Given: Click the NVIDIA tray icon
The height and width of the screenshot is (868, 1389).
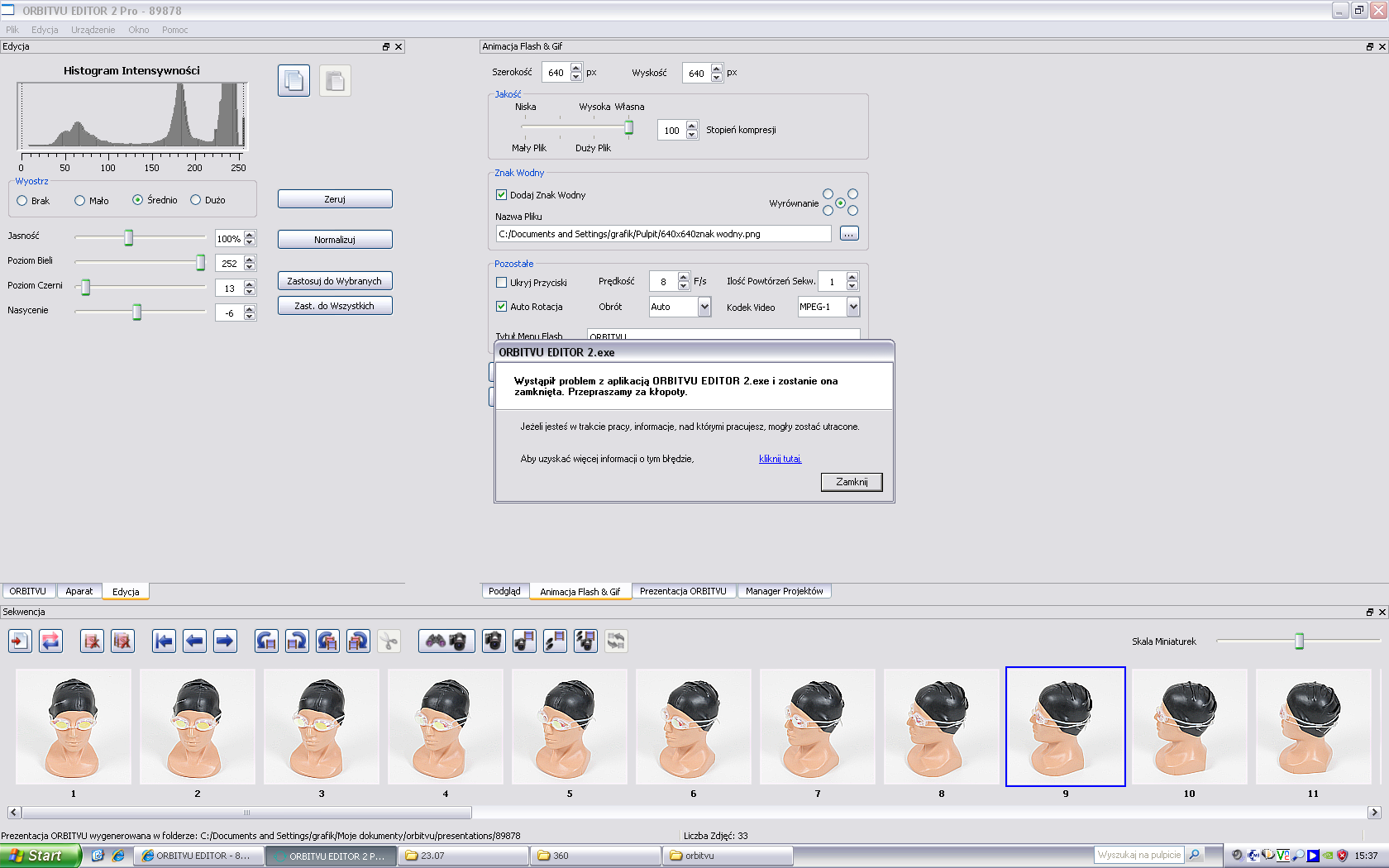Looking at the screenshot, I should 1328,856.
